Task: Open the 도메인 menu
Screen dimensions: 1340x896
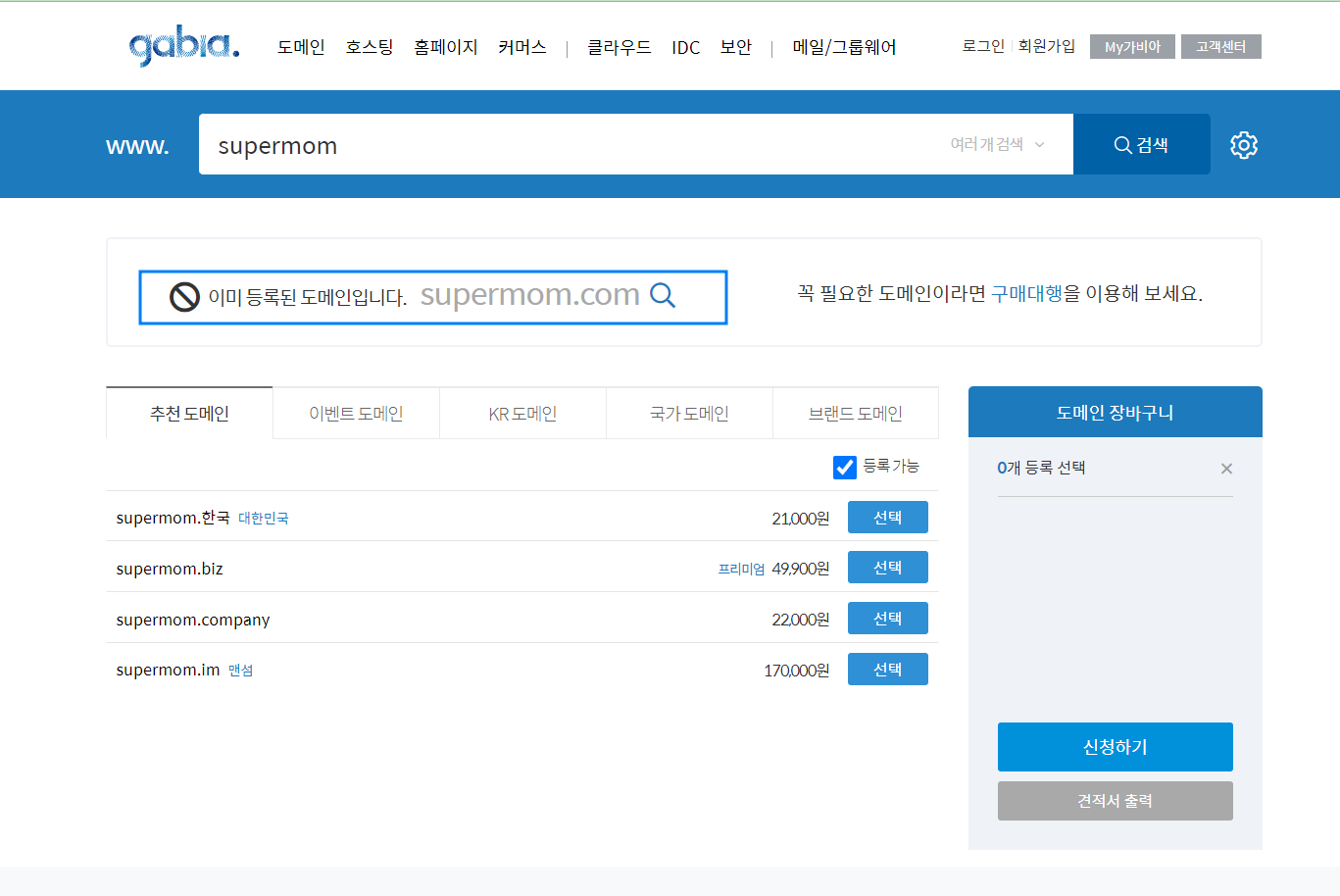Action: (x=301, y=47)
